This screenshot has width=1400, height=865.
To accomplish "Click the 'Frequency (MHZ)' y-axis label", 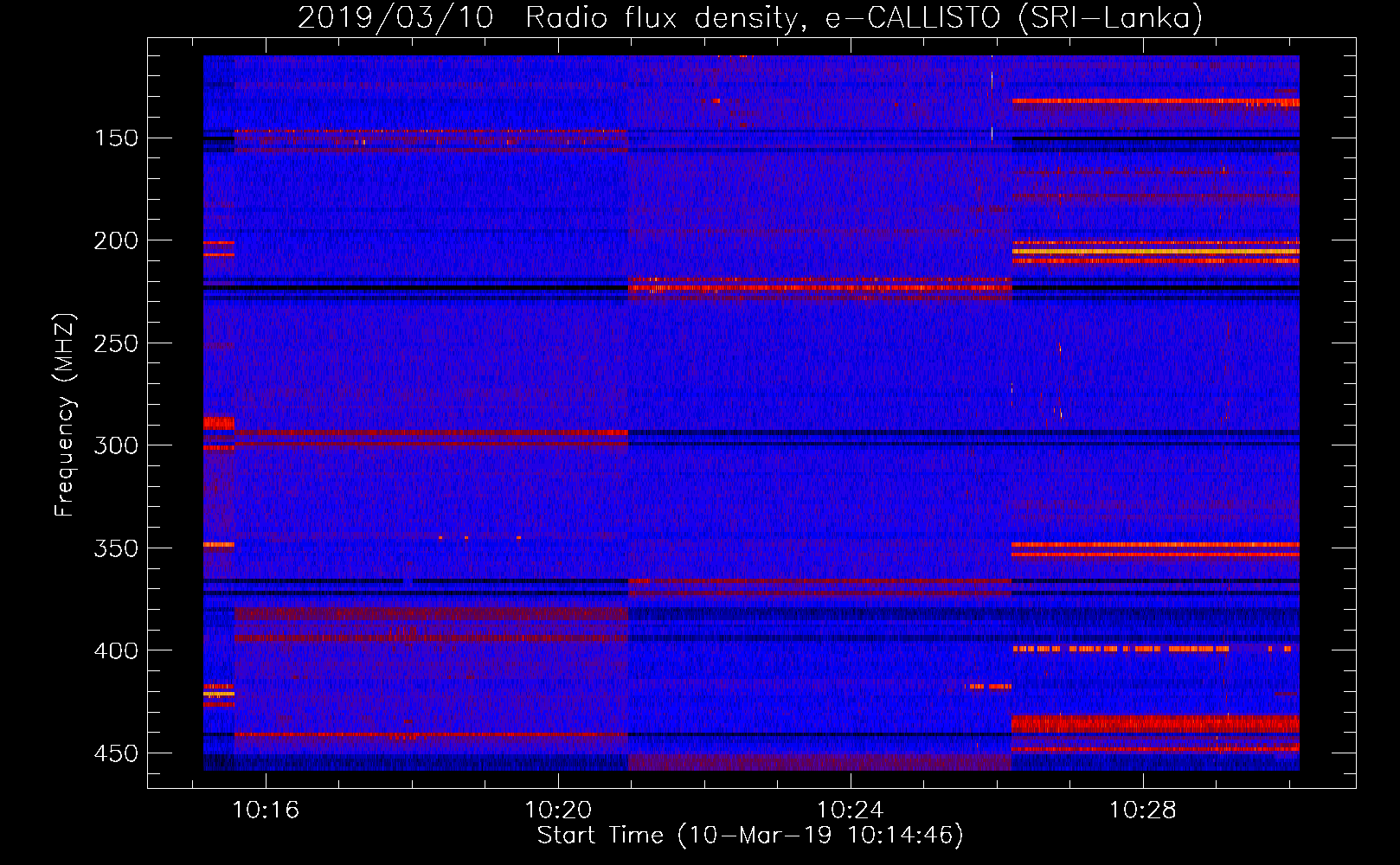I will click(65, 414).
